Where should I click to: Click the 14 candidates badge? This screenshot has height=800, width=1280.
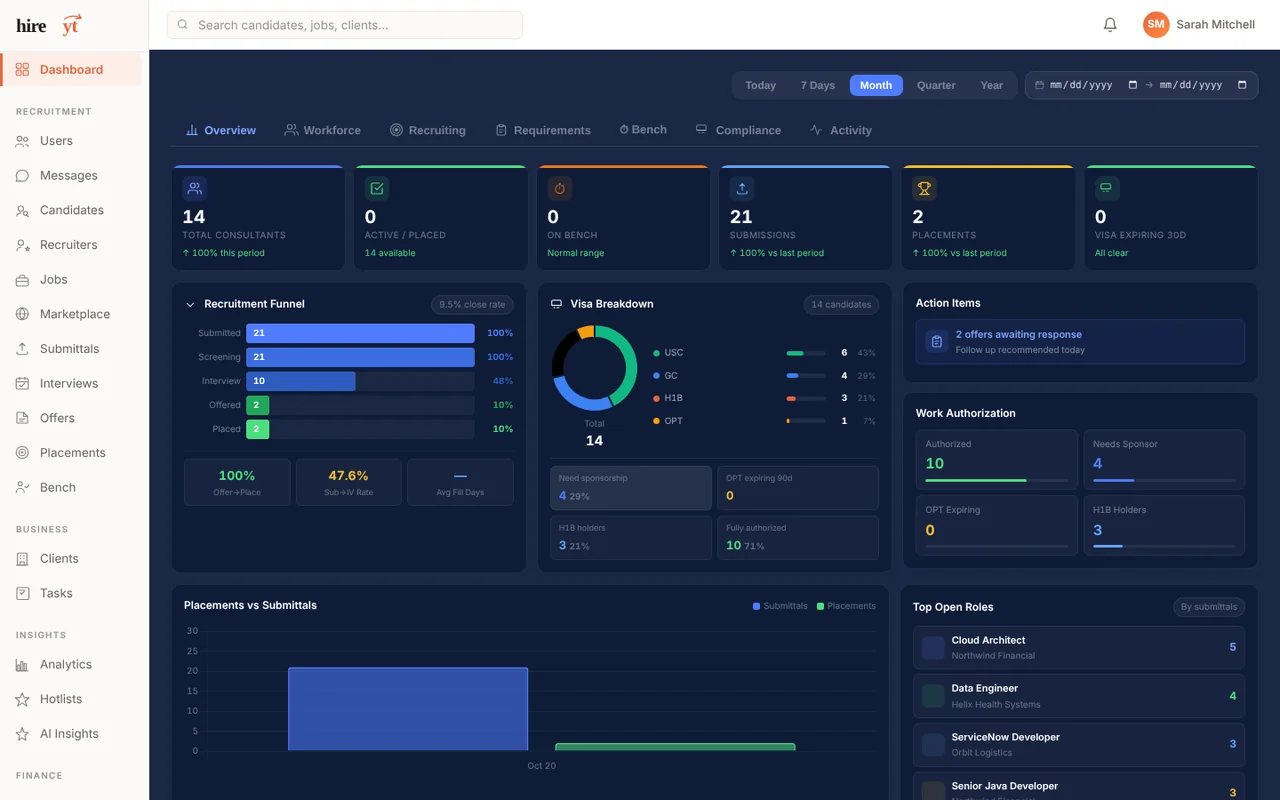tap(842, 304)
